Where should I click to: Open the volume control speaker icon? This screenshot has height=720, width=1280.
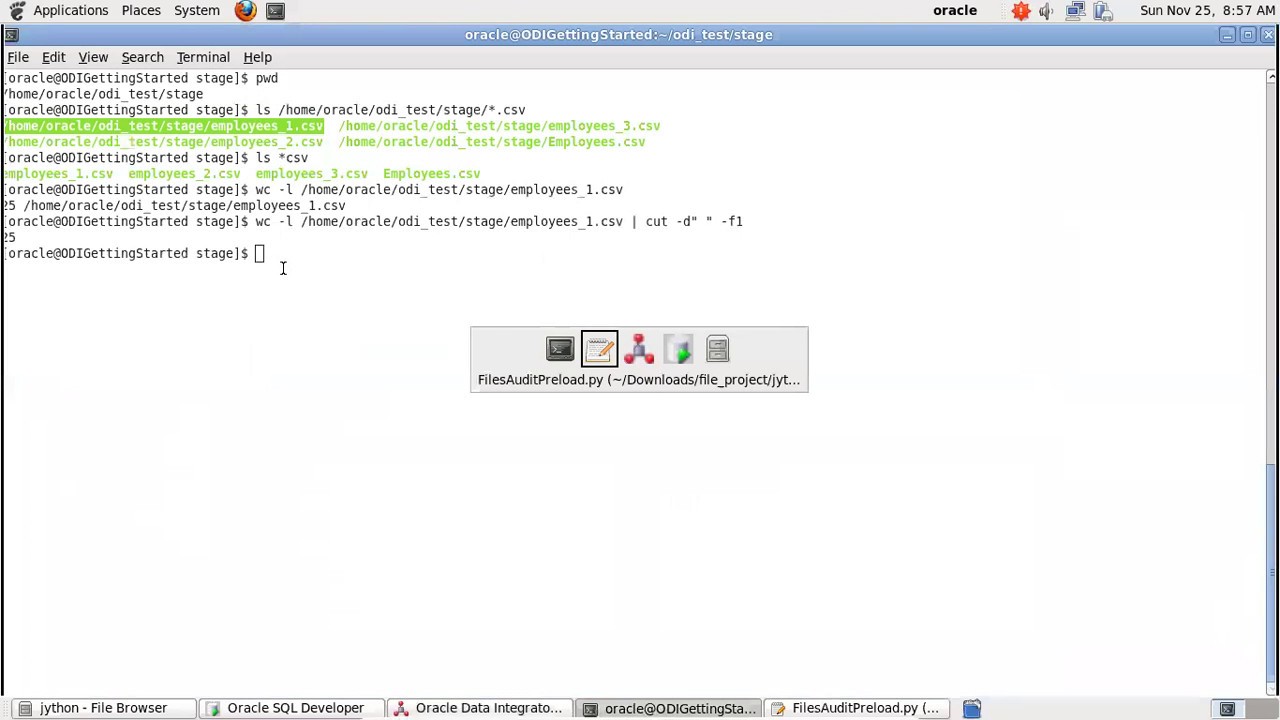coord(1046,11)
